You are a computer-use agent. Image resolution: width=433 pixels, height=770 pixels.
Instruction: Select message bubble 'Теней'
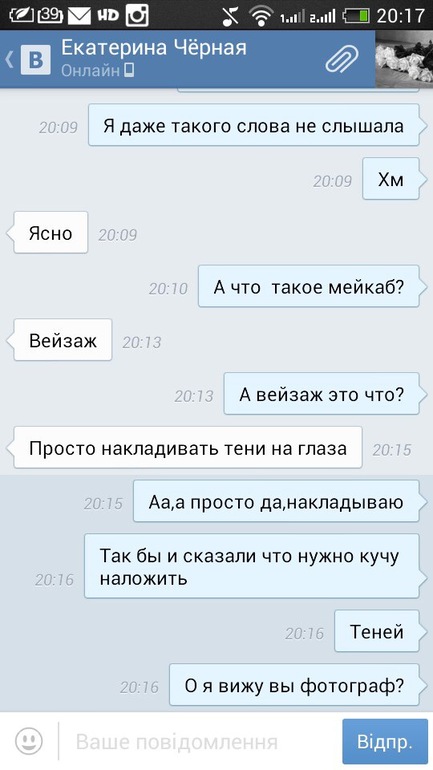pos(377,631)
